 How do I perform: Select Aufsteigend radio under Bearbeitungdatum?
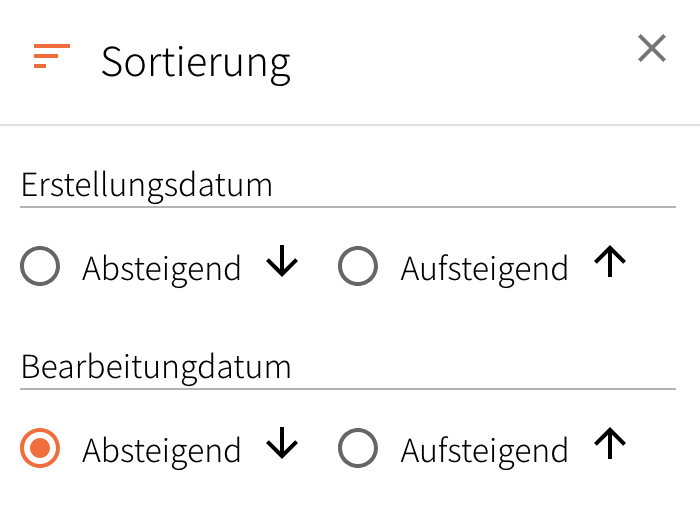click(358, 449)
